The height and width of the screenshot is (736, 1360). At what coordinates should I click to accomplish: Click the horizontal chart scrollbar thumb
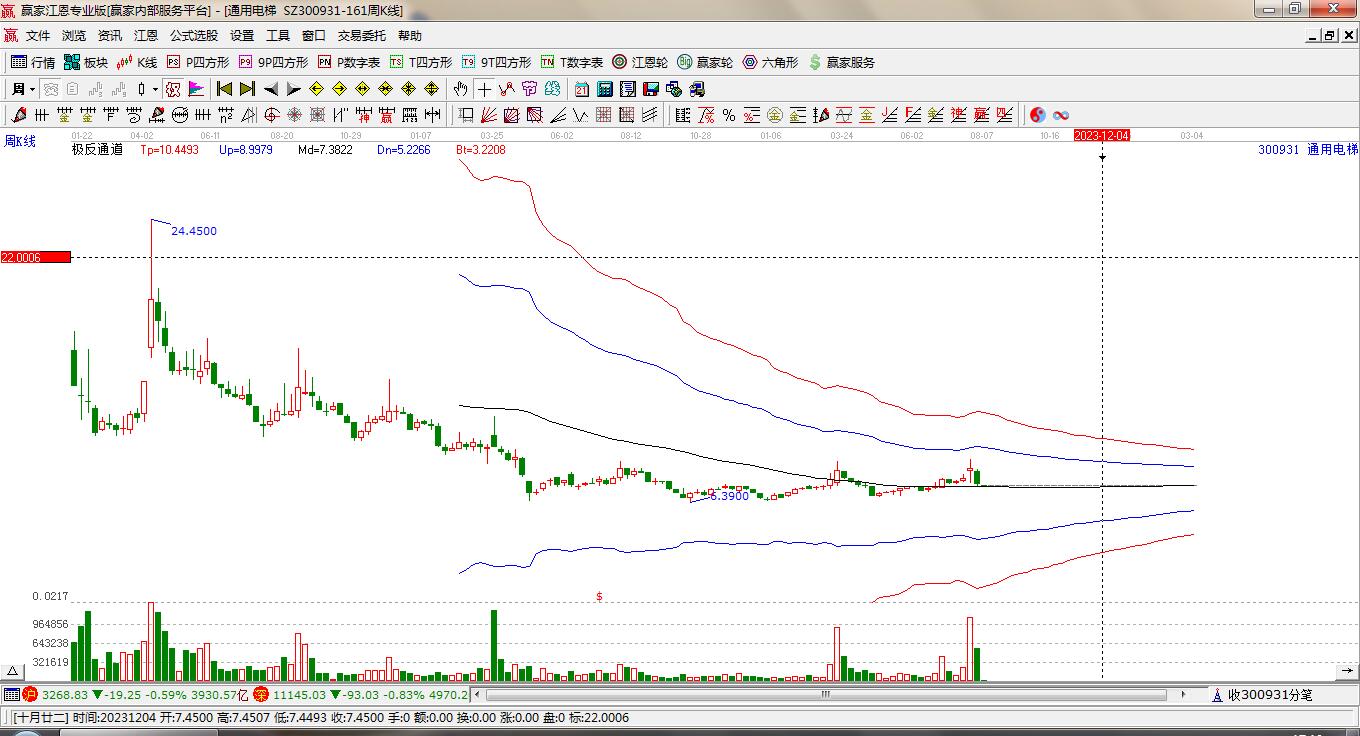coord(826,694)
